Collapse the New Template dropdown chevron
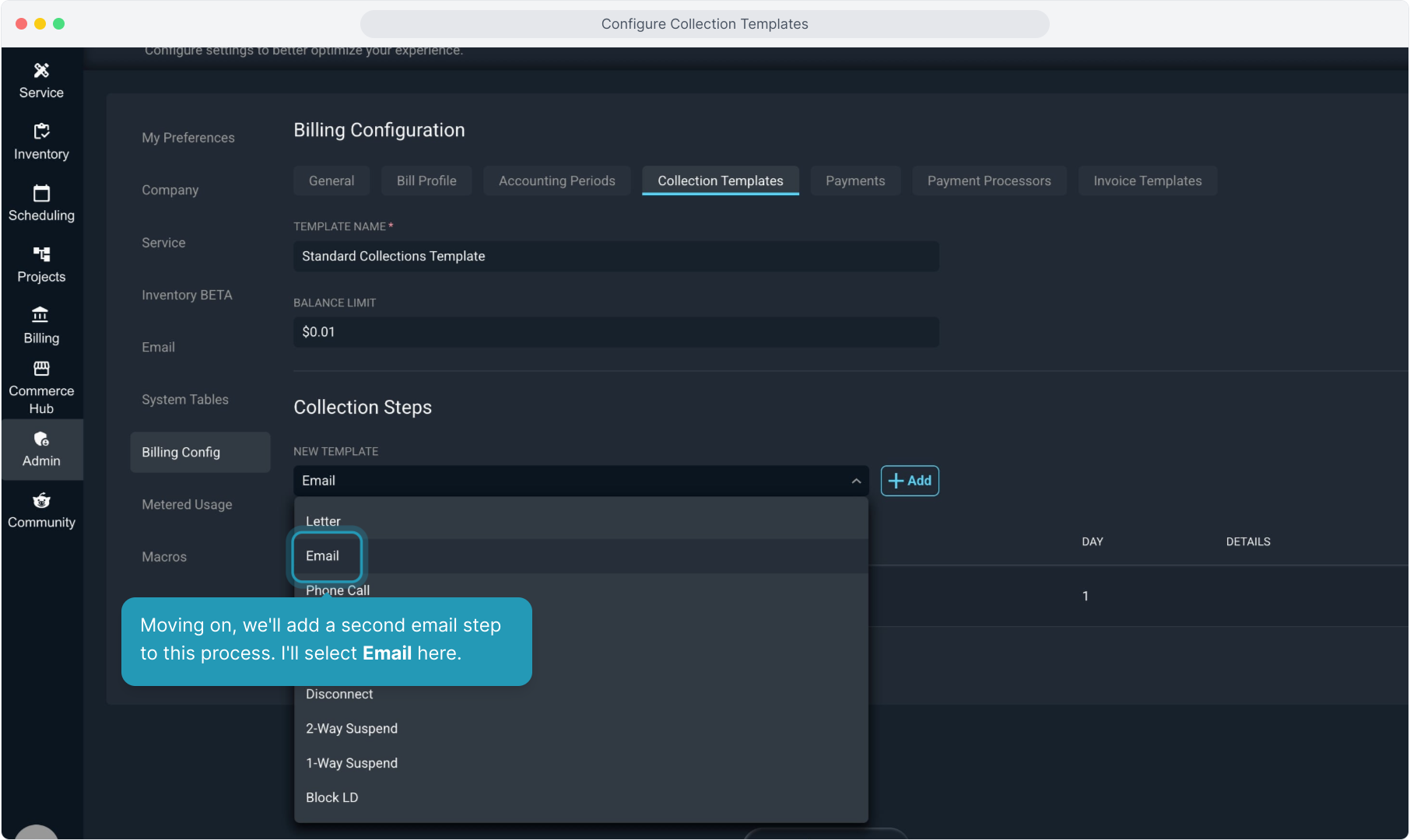Screen dimensions: 1410x840 (856, 481)
